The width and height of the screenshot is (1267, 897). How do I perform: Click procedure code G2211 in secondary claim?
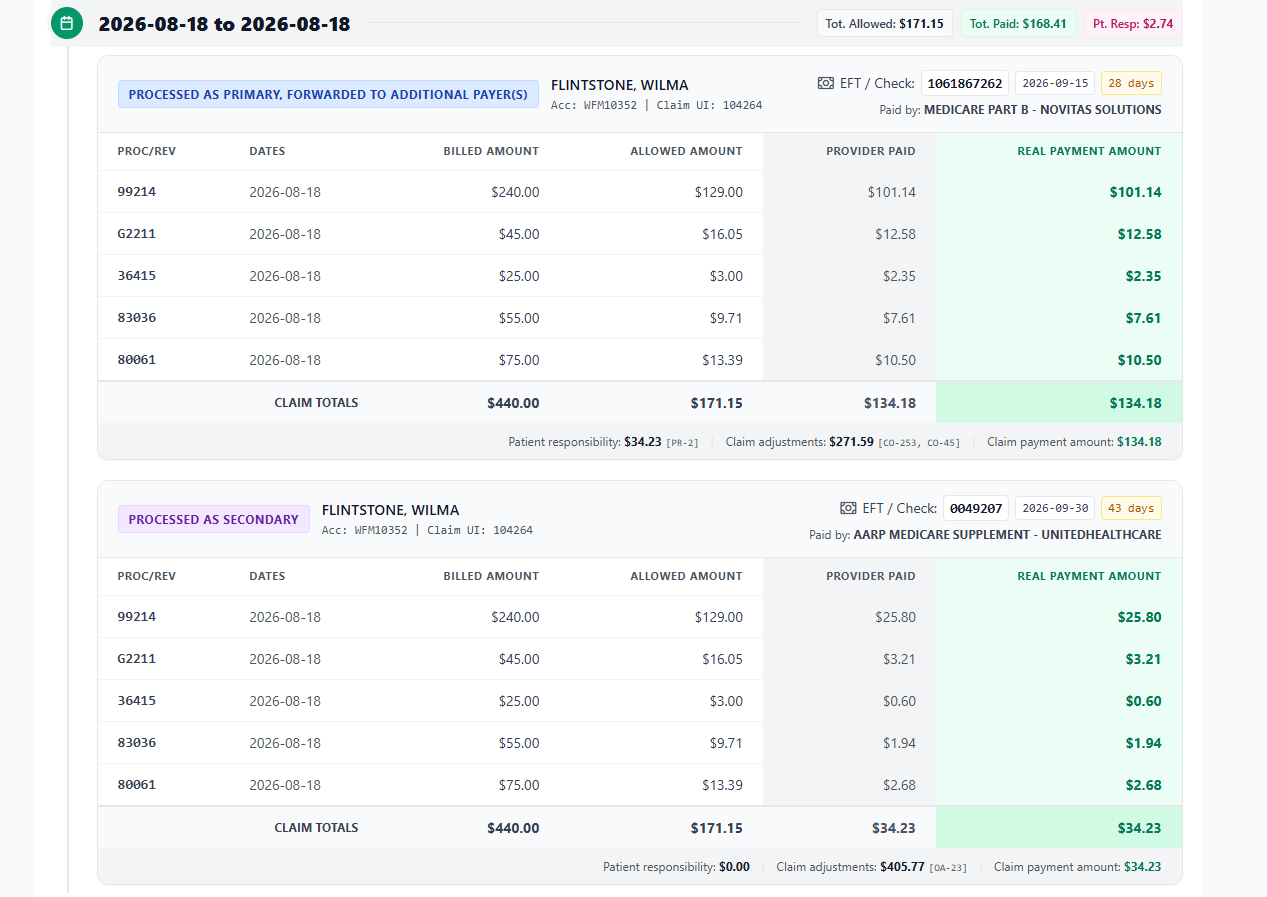click(137, 659)
